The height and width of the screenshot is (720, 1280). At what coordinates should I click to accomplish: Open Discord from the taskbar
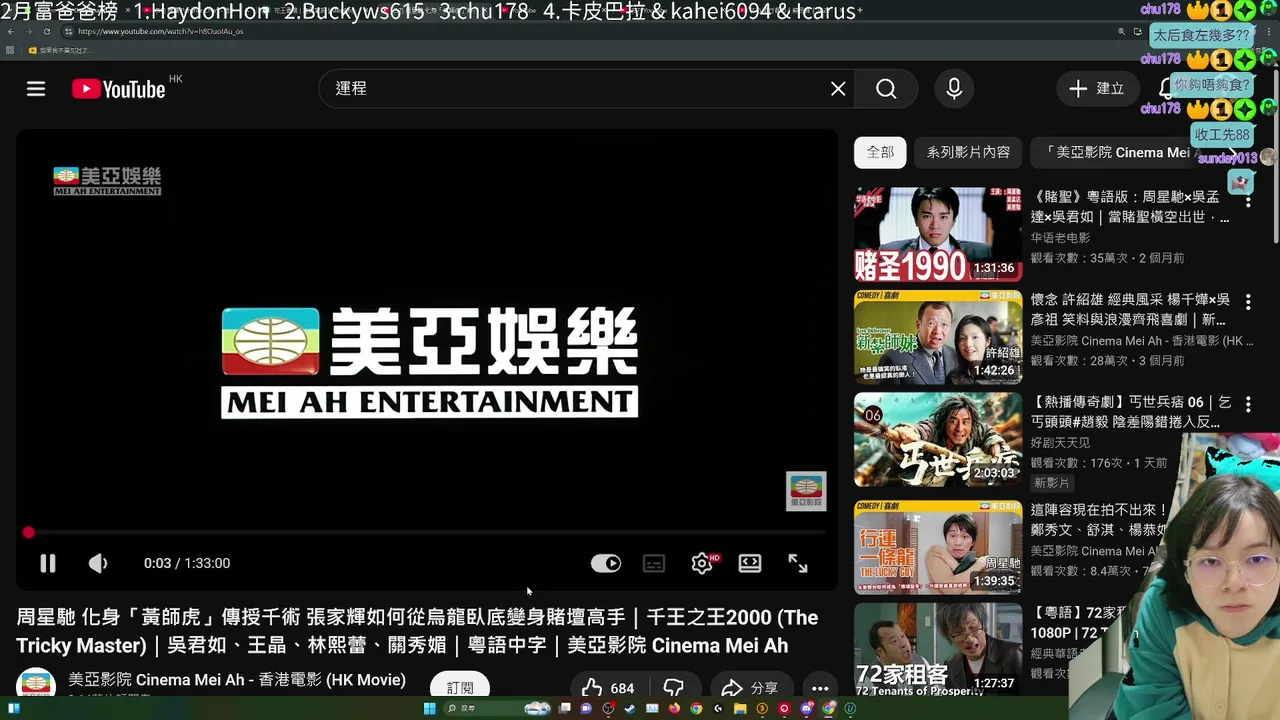click(807, 709)
